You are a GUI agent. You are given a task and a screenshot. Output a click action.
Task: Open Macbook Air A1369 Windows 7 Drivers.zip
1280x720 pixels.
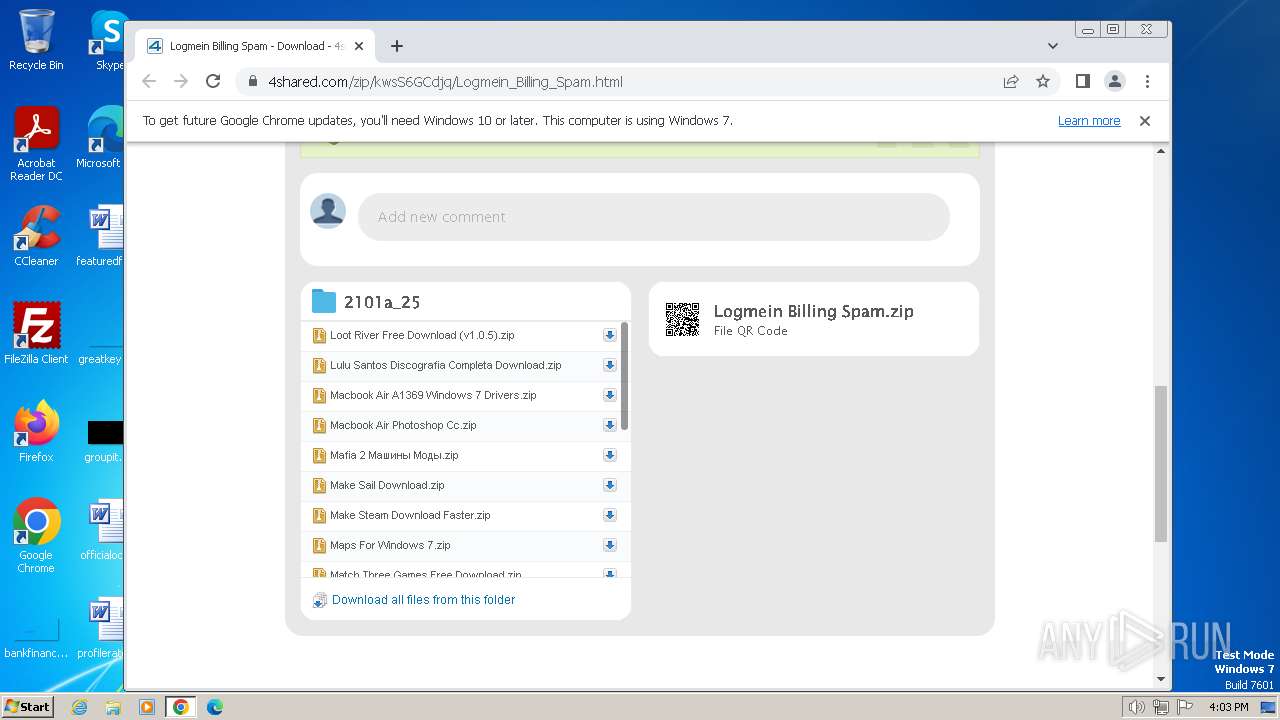(x=433, y=395)
